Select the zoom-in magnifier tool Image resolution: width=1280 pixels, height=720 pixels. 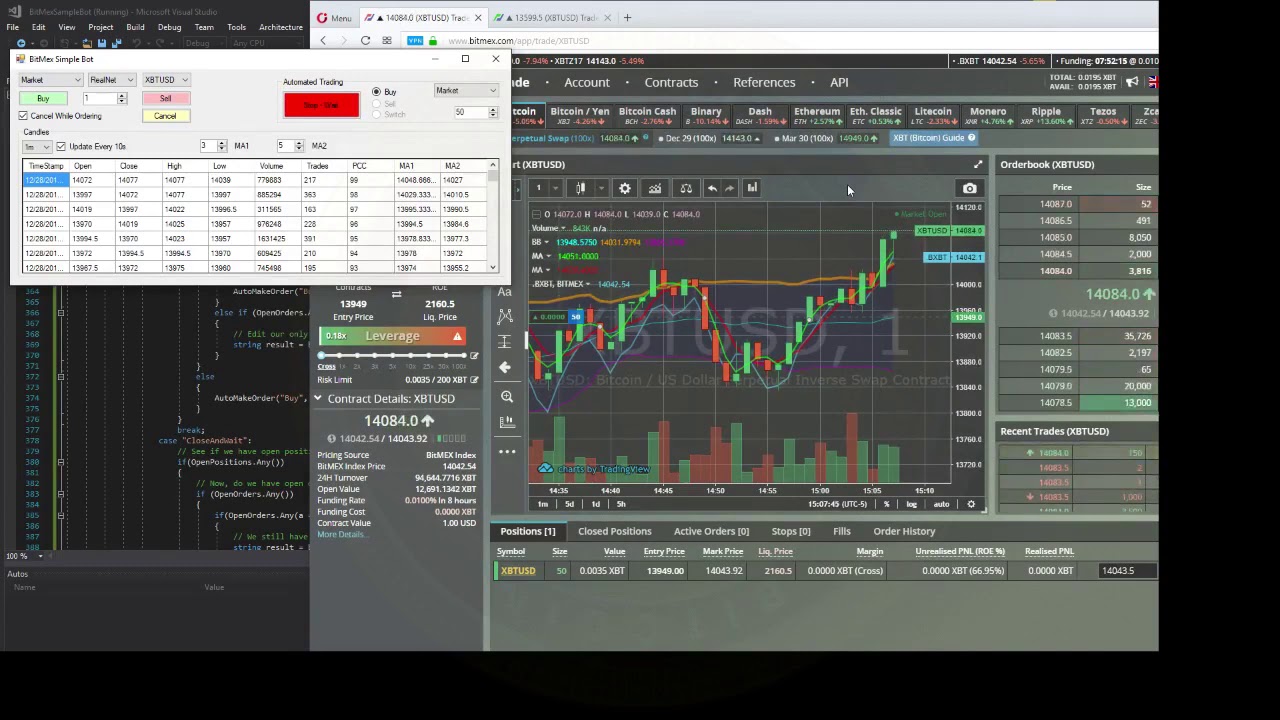click(507, 397)
